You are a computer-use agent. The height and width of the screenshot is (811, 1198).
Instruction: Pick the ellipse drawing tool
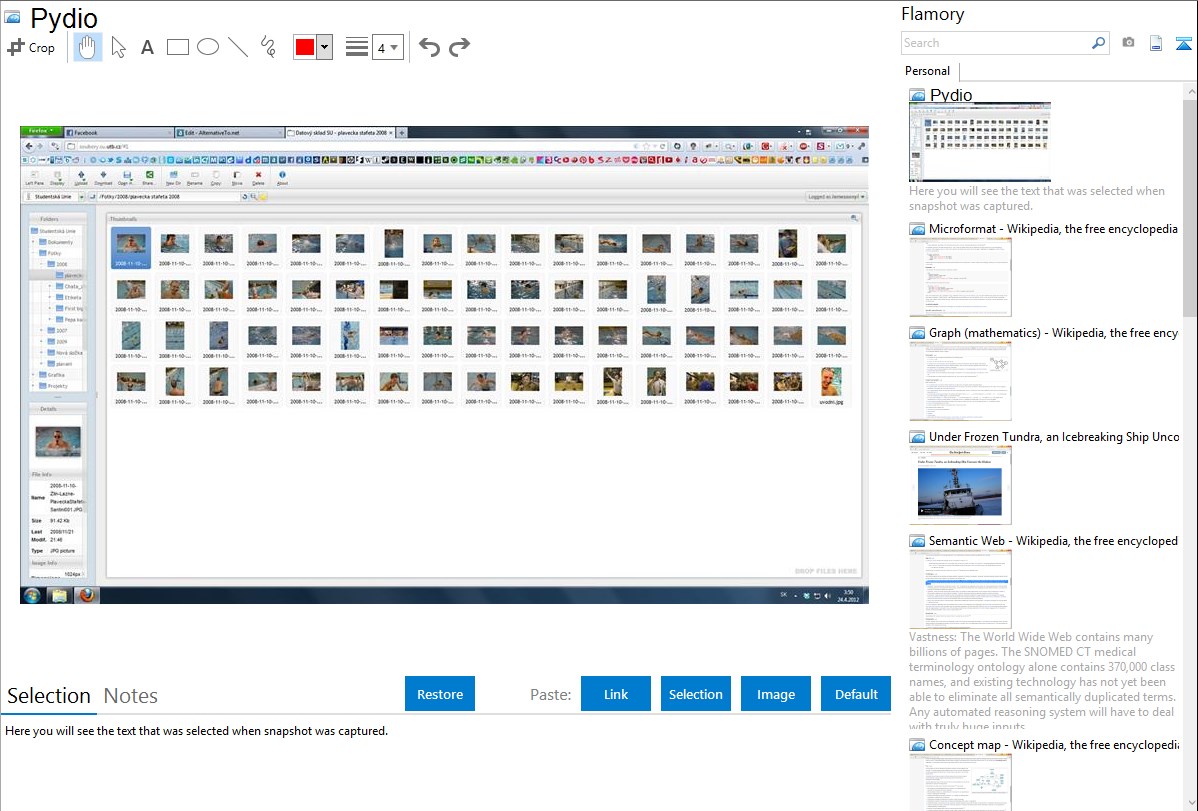pyautogui.click(x=208, y=47)
